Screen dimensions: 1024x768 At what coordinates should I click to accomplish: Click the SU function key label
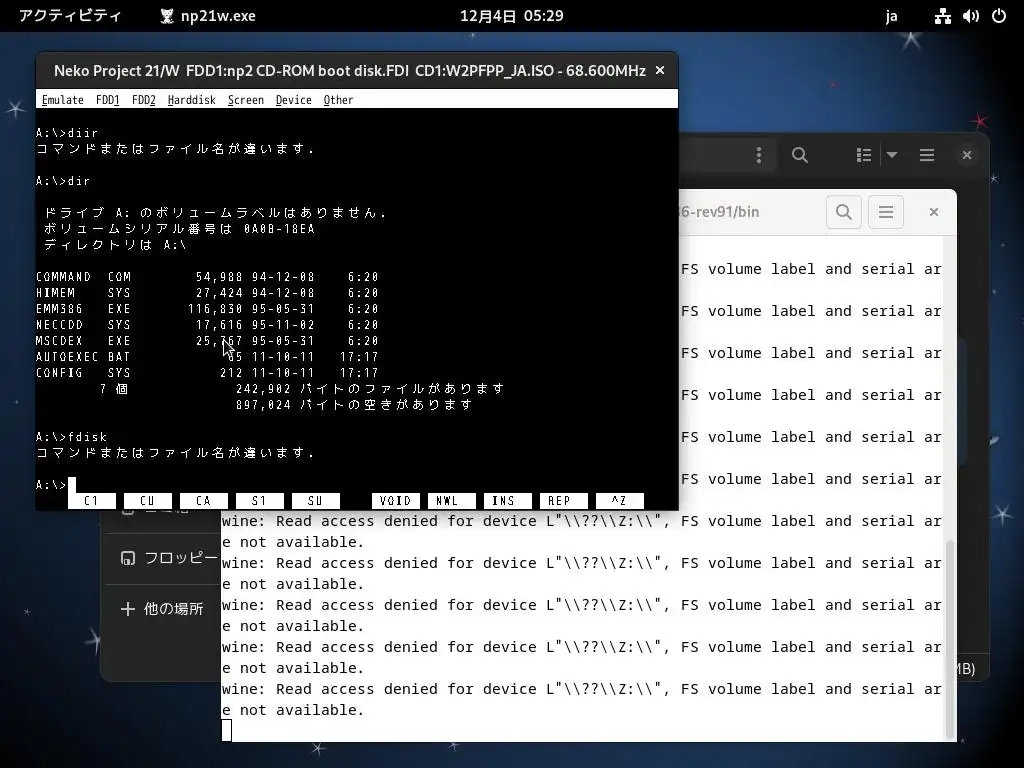(x=315, y=501)
